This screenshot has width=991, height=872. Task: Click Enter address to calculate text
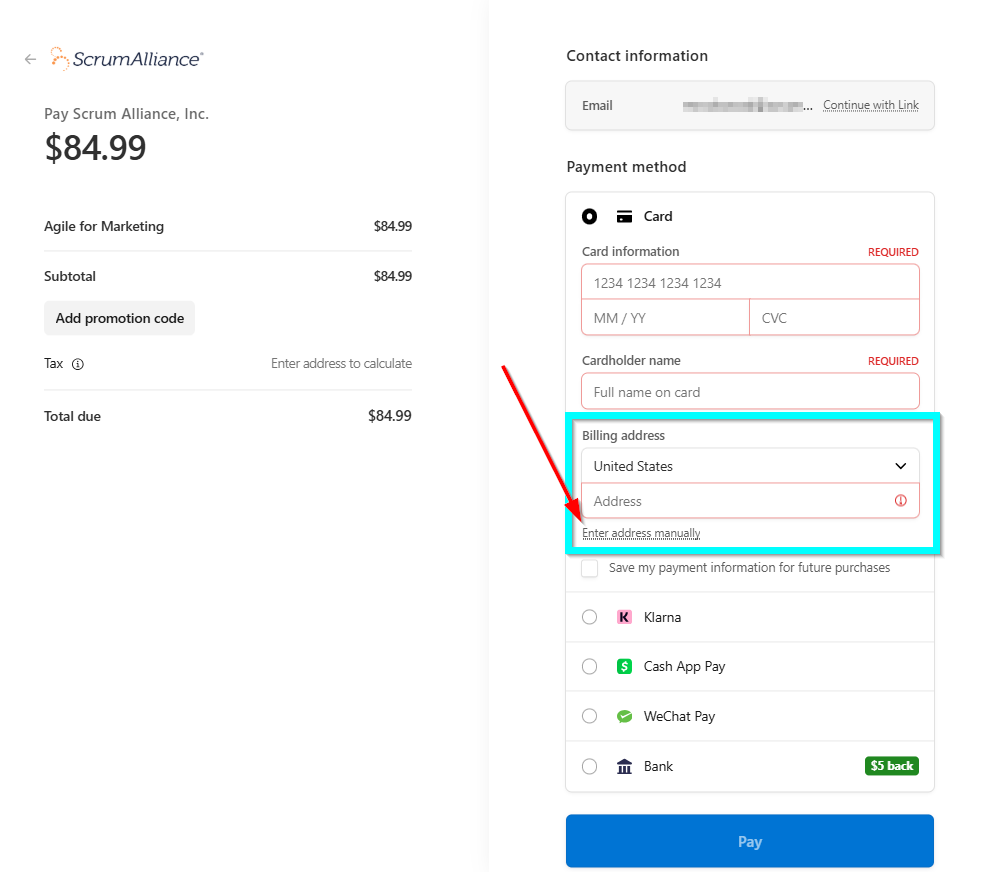[341, 363]
